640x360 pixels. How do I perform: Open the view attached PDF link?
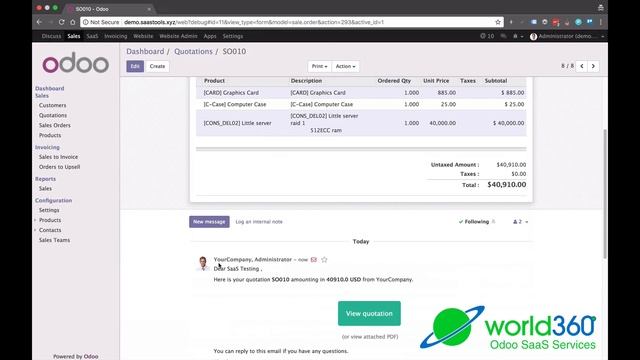pos(370,337)
